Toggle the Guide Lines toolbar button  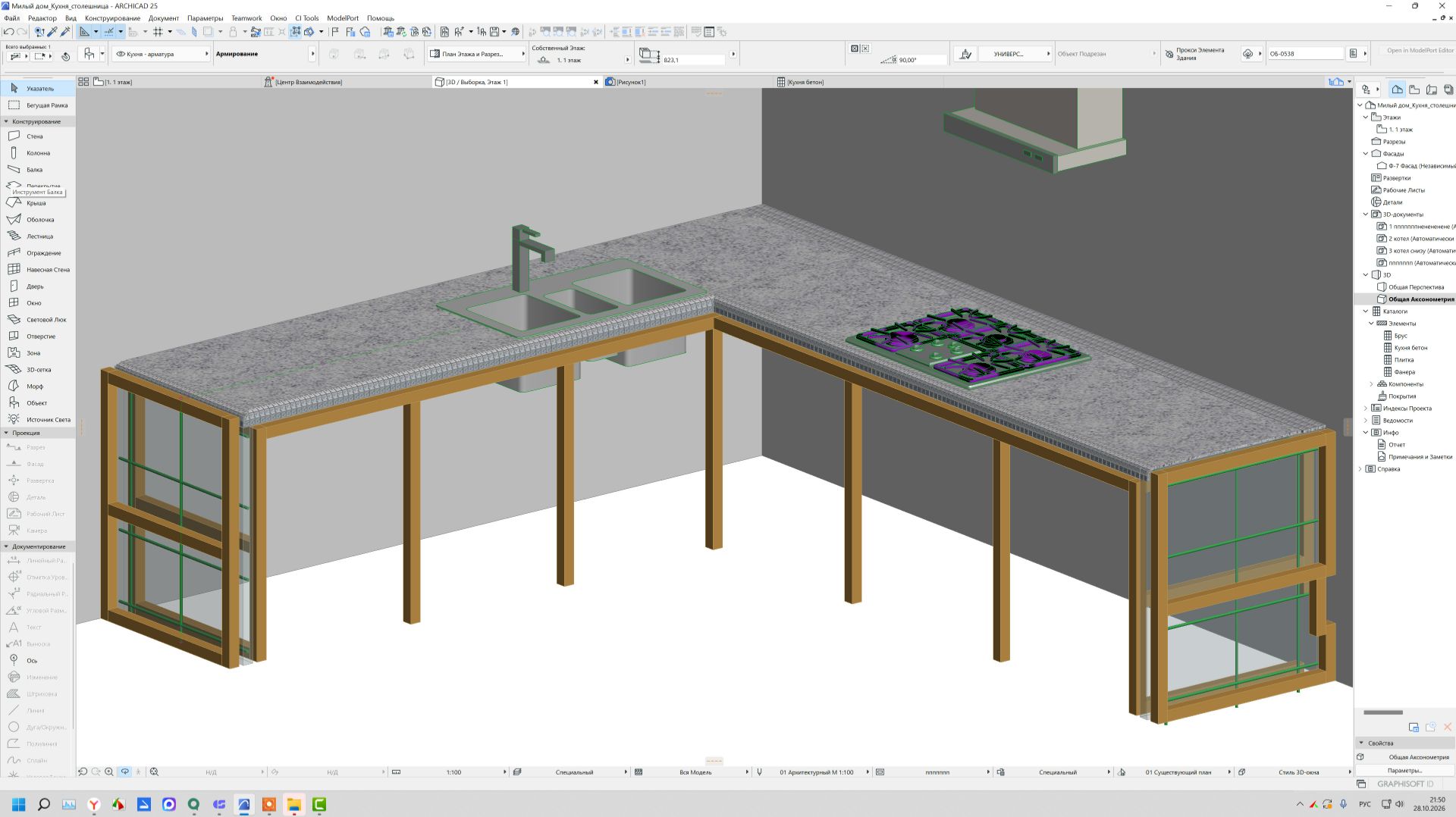click(x=85, y=32)
